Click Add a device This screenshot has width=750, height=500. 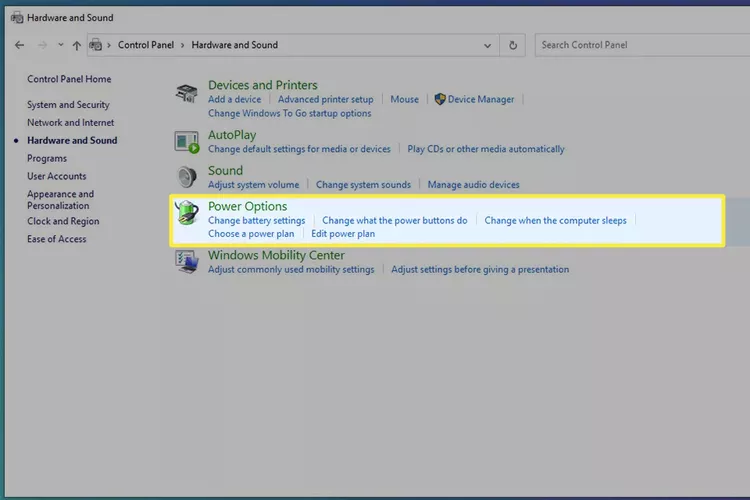(234, 99)
